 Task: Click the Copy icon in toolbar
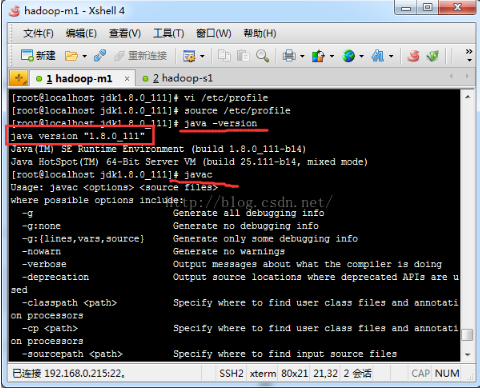[224, 55]
